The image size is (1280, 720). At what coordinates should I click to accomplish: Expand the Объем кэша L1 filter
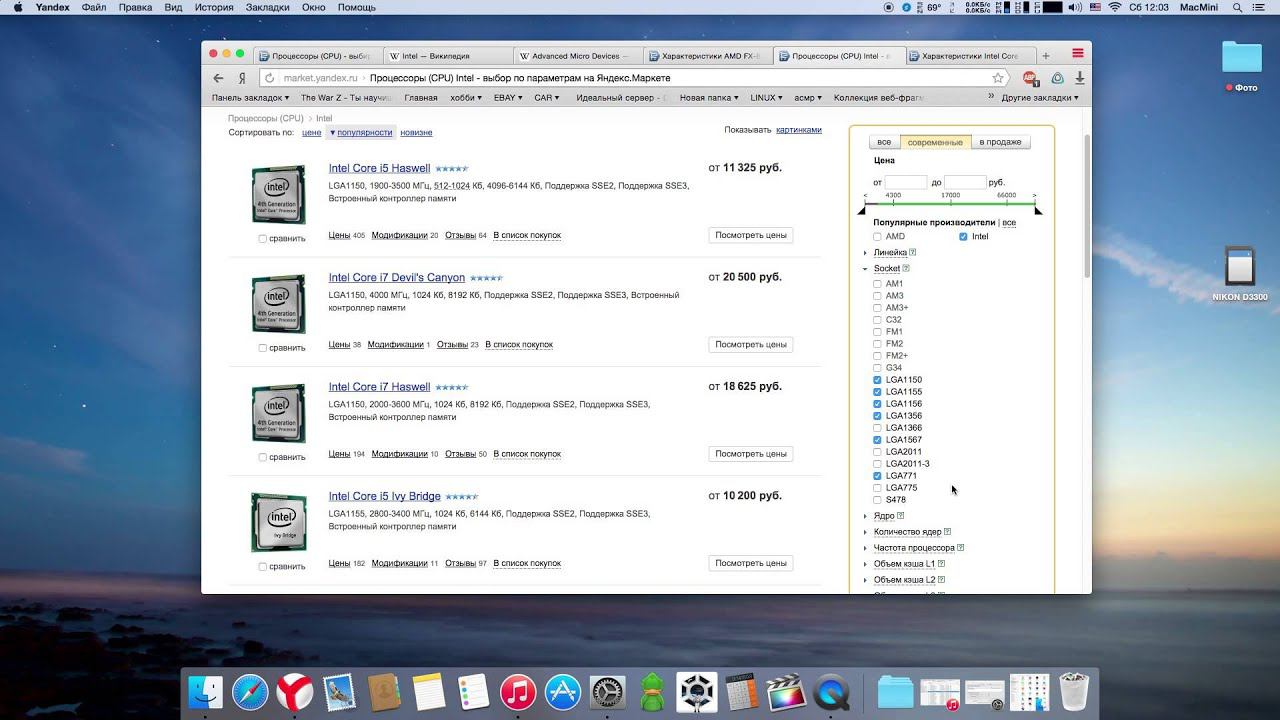pos(904,564)
